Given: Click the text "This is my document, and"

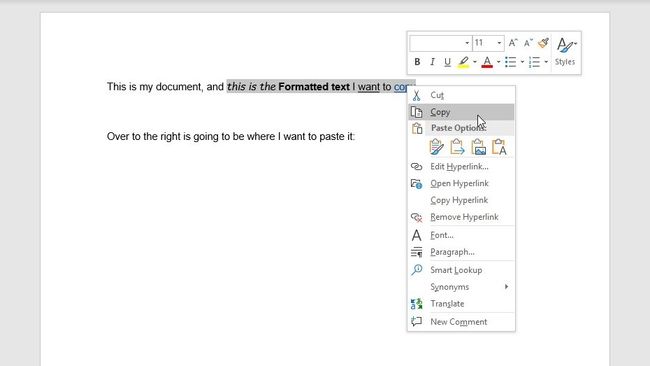Looking at the screenshot, I should coord(165,87).
